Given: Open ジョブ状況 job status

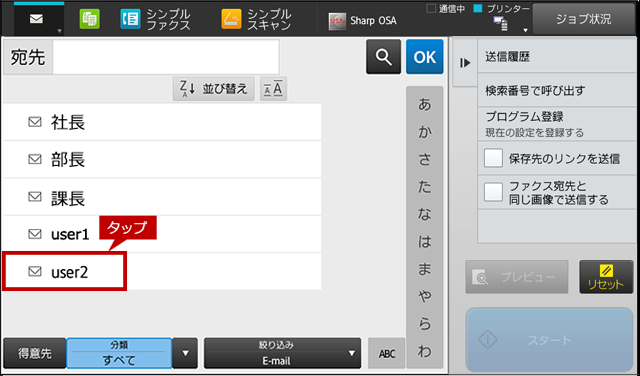Looking at the screenshot, I should [x=584, y=19].
